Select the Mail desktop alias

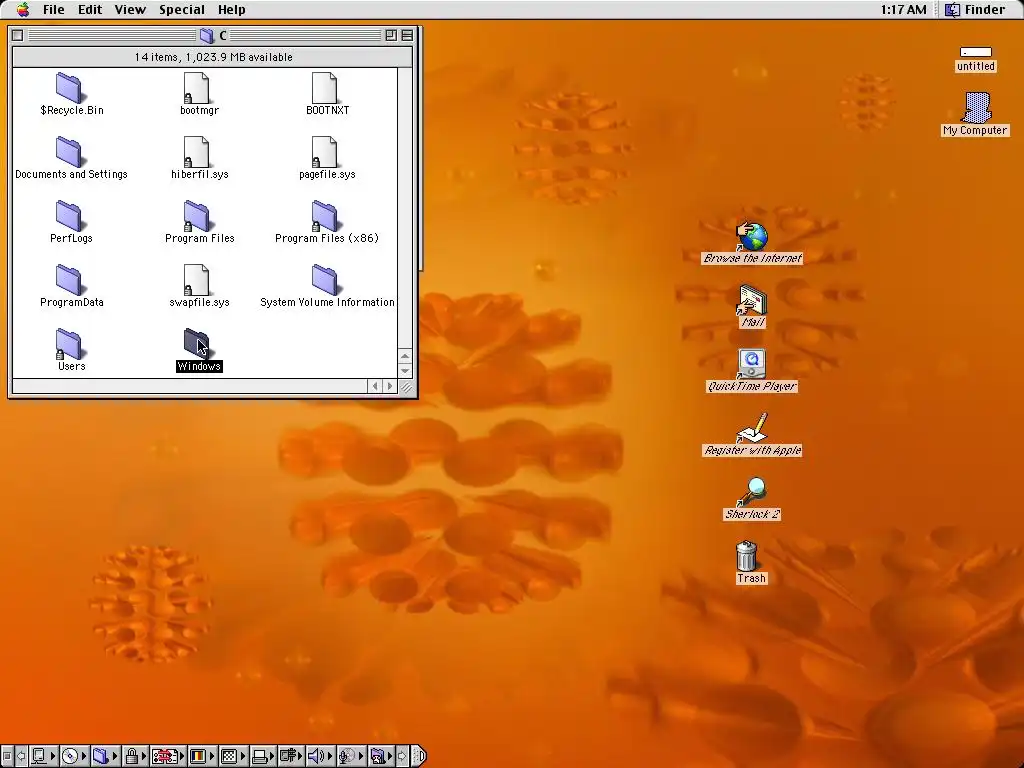(752, 306)
